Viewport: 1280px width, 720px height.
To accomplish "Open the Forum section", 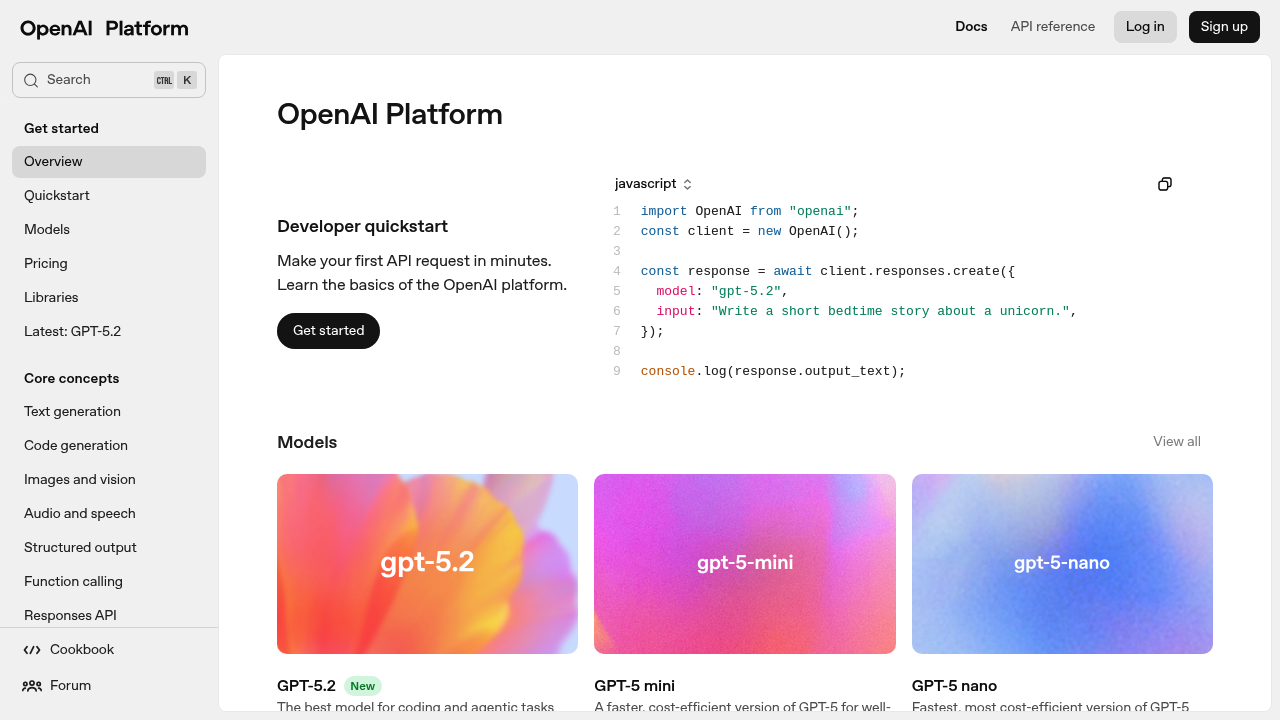I will click(70, 685).
